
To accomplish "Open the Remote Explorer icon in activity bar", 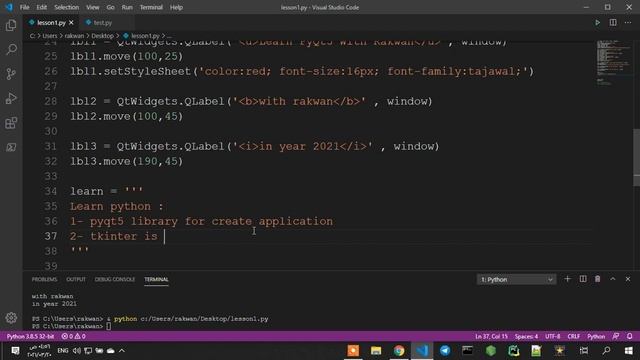I will tap(11, 147).
